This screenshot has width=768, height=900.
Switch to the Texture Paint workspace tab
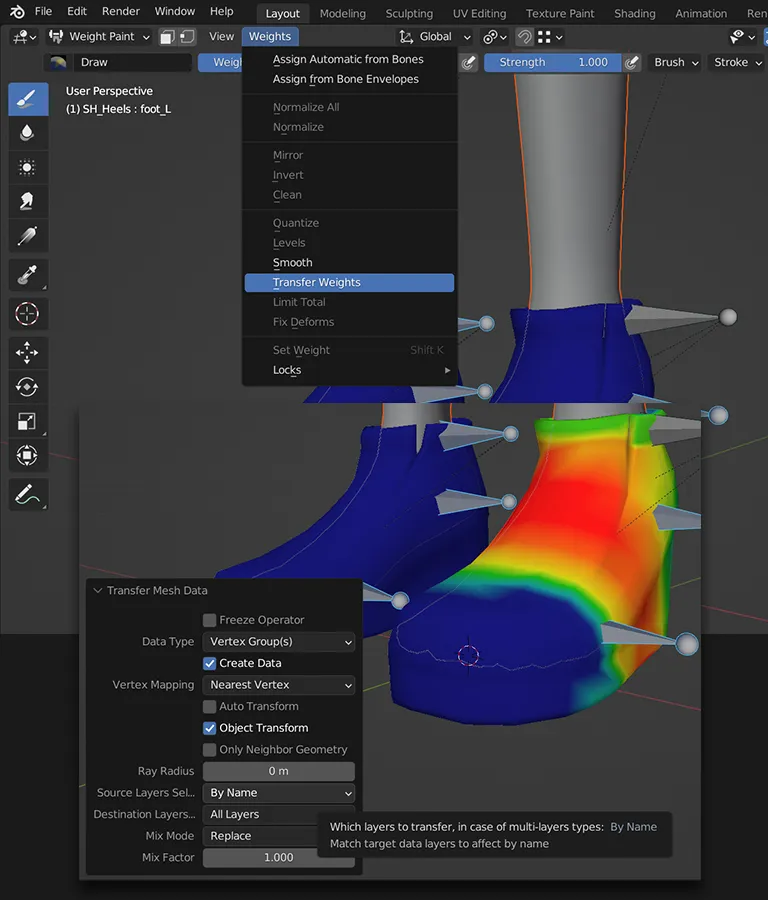tap(560, 13)
